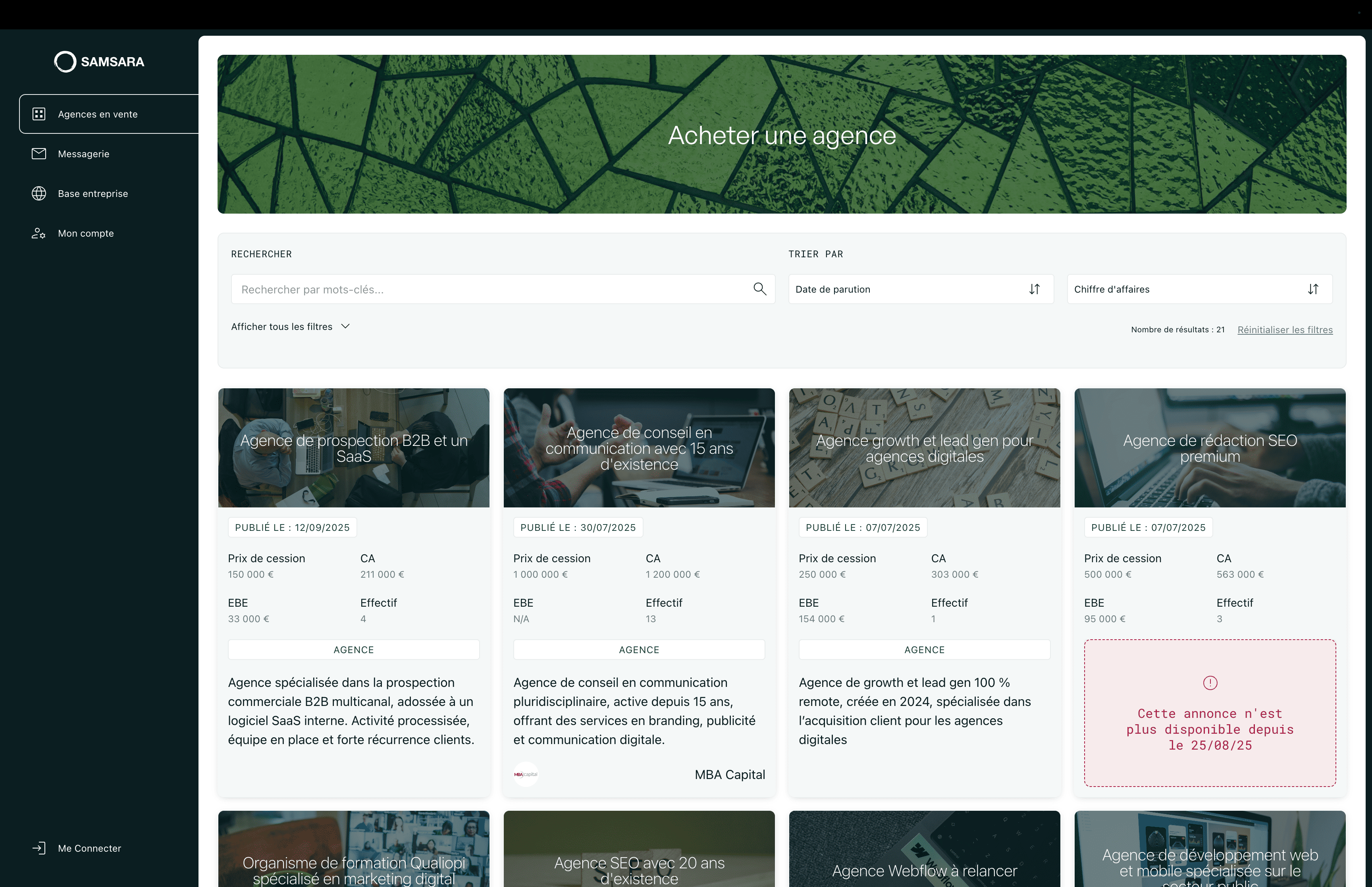Click the Agences en vente grid icon
Image resolution: width=1372 pixels, height=887 pixels.
[39, 114]
